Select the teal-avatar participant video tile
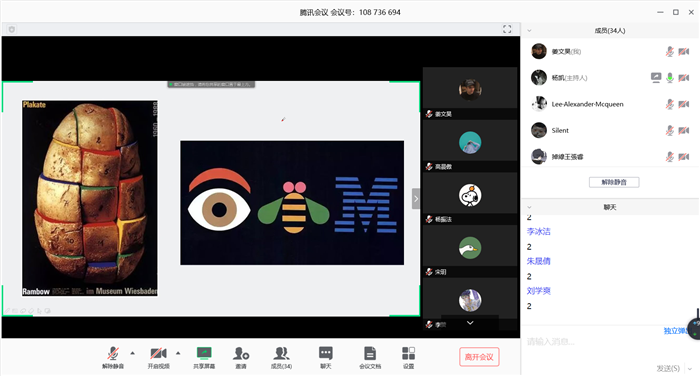The image size is (700, 376). click(470, 146)
